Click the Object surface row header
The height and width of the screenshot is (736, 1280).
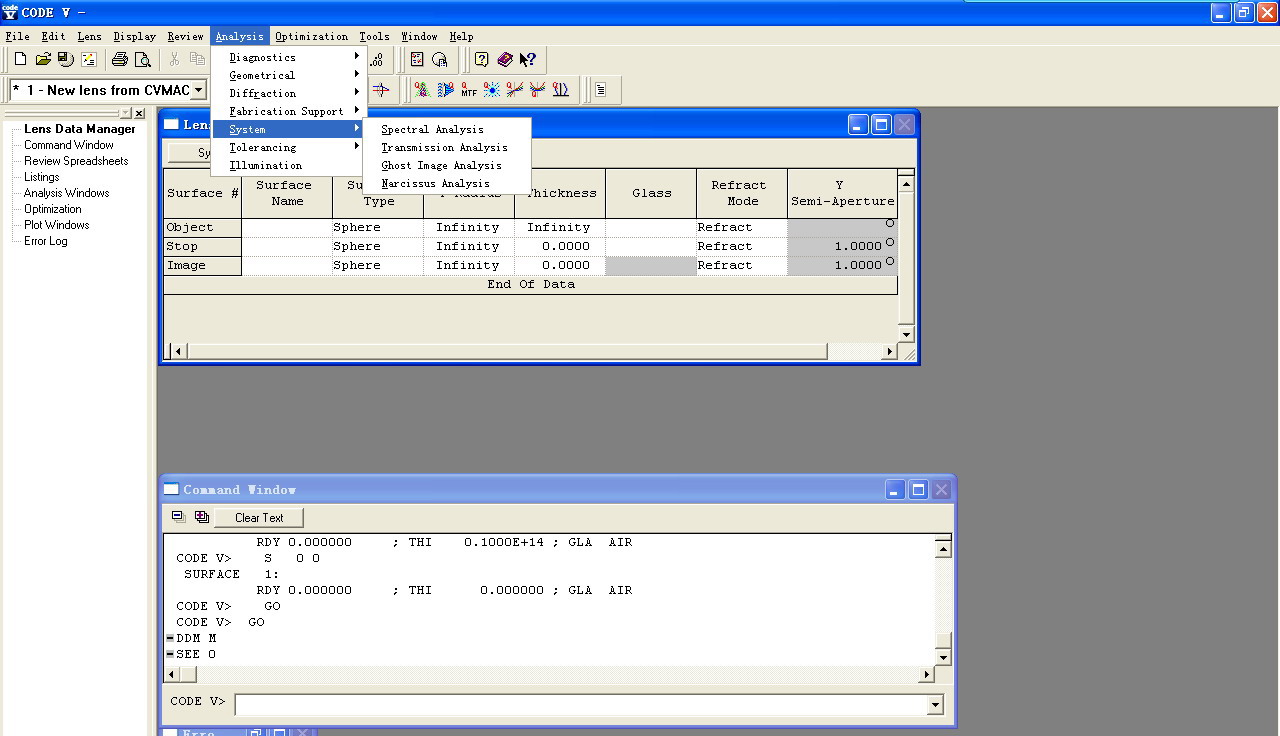pyautogui.click(x=203, y=227)
